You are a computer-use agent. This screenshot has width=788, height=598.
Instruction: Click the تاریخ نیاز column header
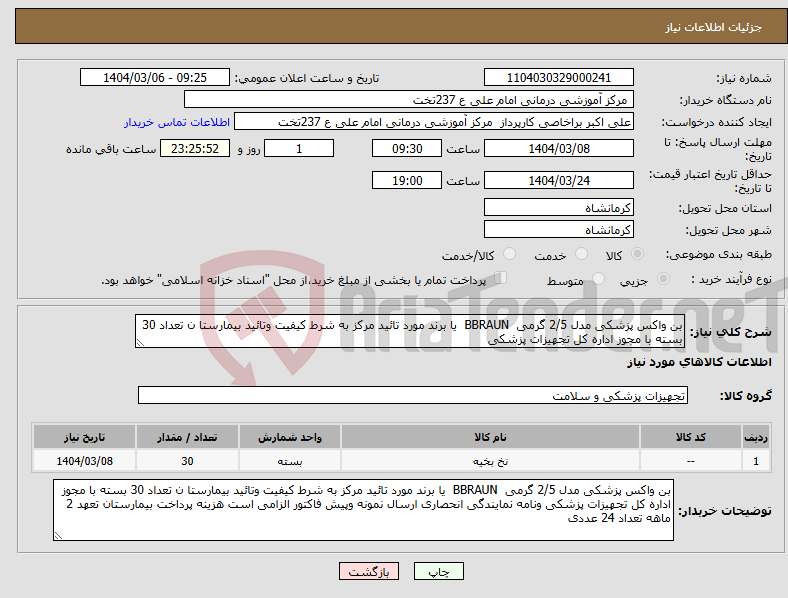click(x=84, y=437)
